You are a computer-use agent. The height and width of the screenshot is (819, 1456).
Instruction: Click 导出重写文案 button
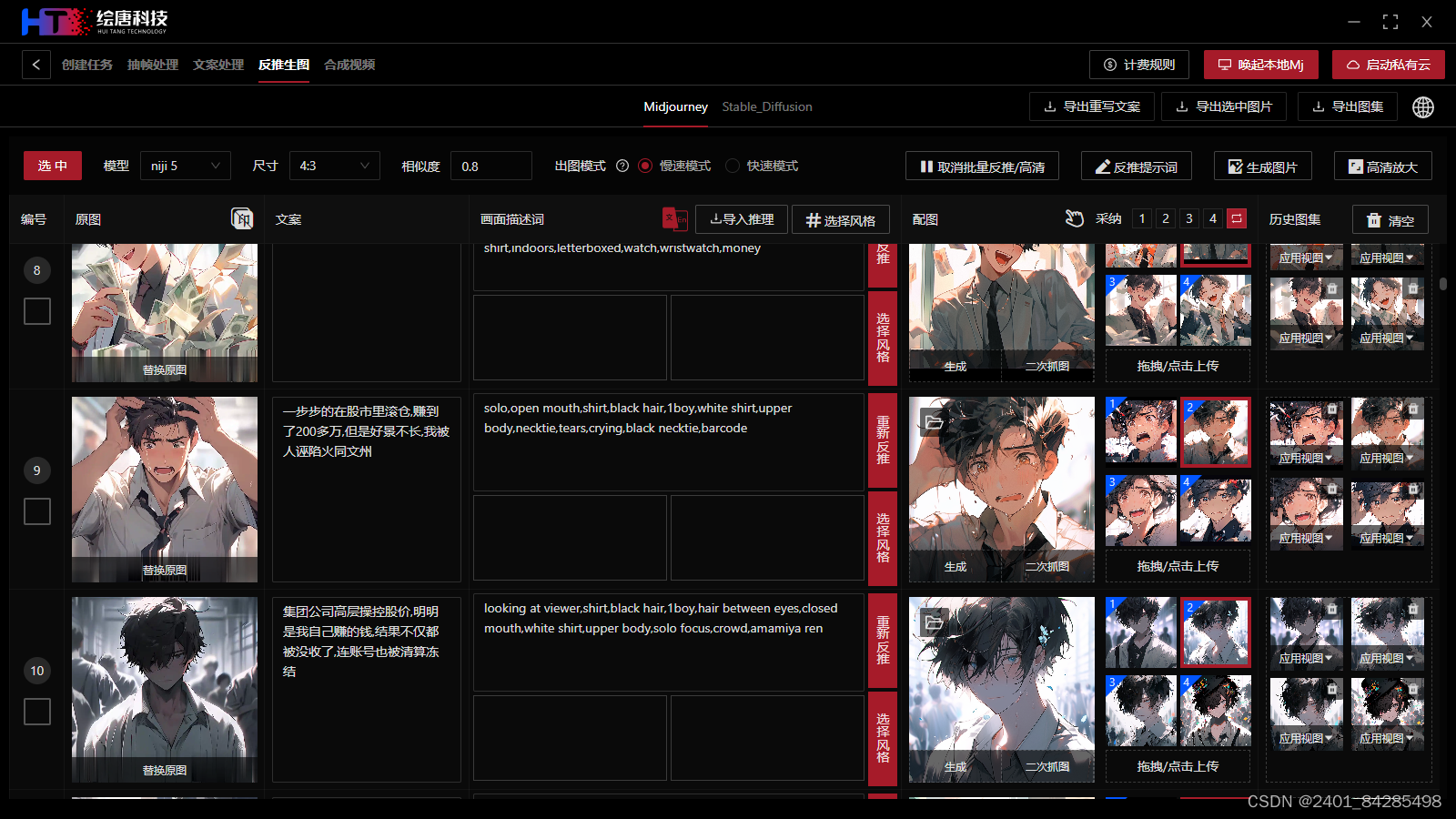pyautogui.click(x=1092, y=106)
